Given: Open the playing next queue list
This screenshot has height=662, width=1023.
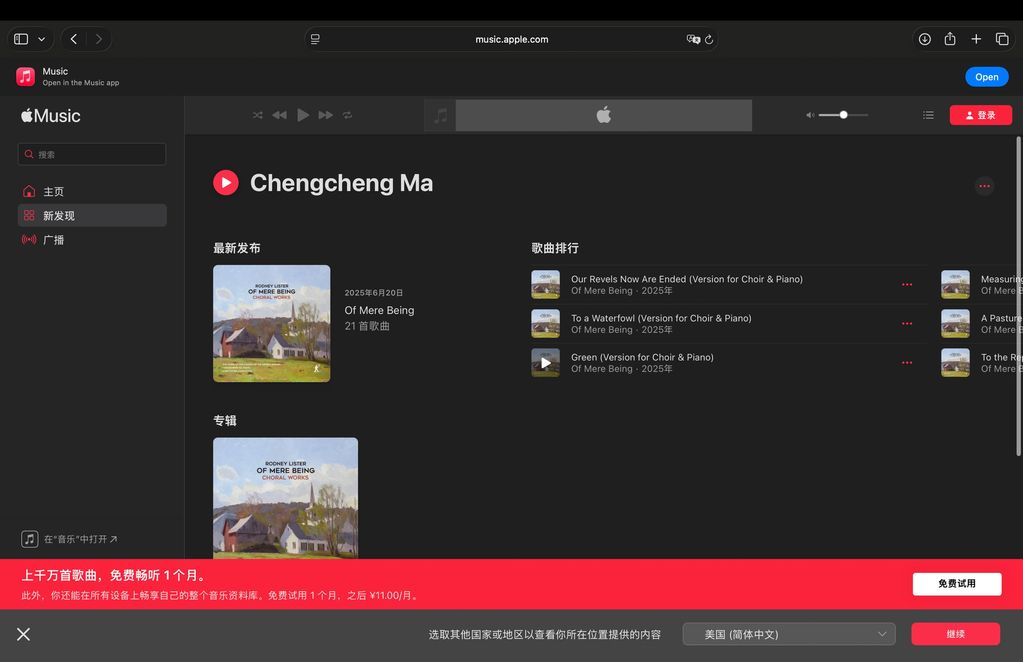Looking at the screenshot, I should click(x=928, y=115).
